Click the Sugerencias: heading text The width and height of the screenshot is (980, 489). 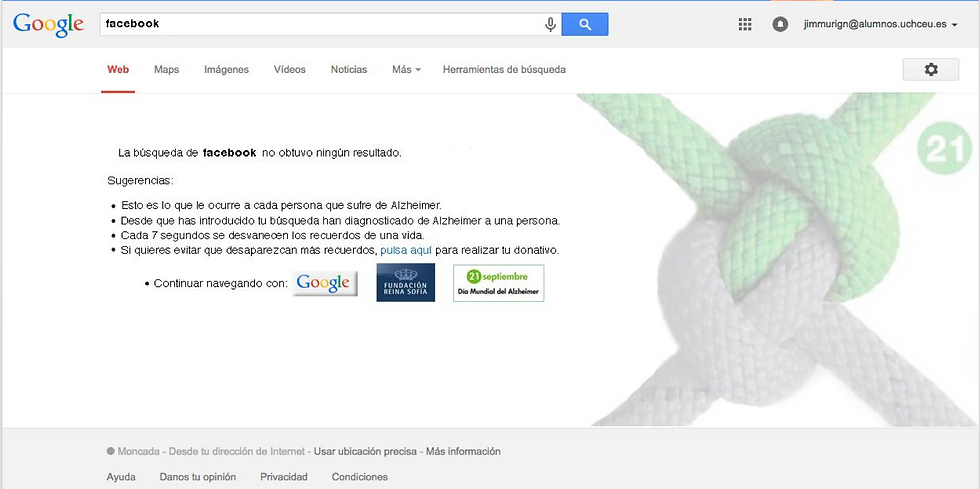(140, 181)
